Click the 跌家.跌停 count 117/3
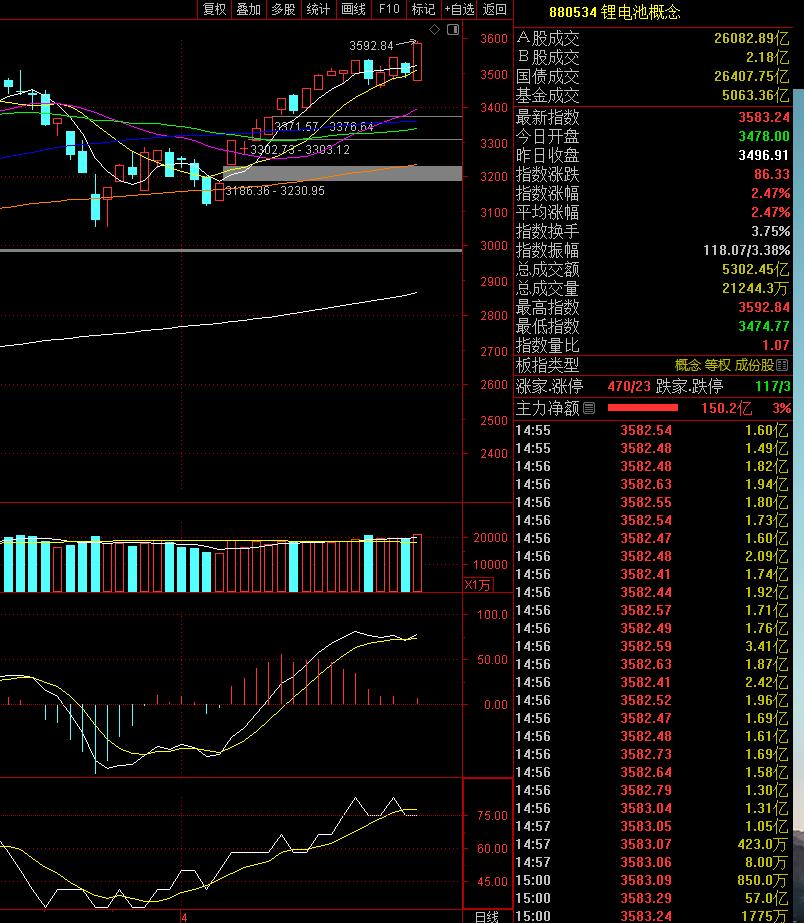The width and height of the screenshot is (804, 923). tap(773, 386)
